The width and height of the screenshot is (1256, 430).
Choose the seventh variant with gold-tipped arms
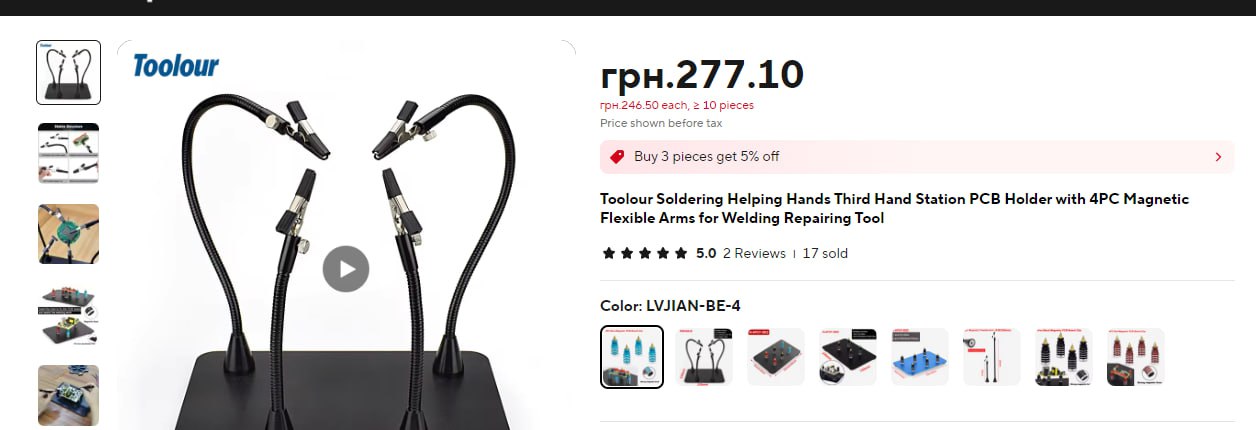click(x=1064, y=357)
